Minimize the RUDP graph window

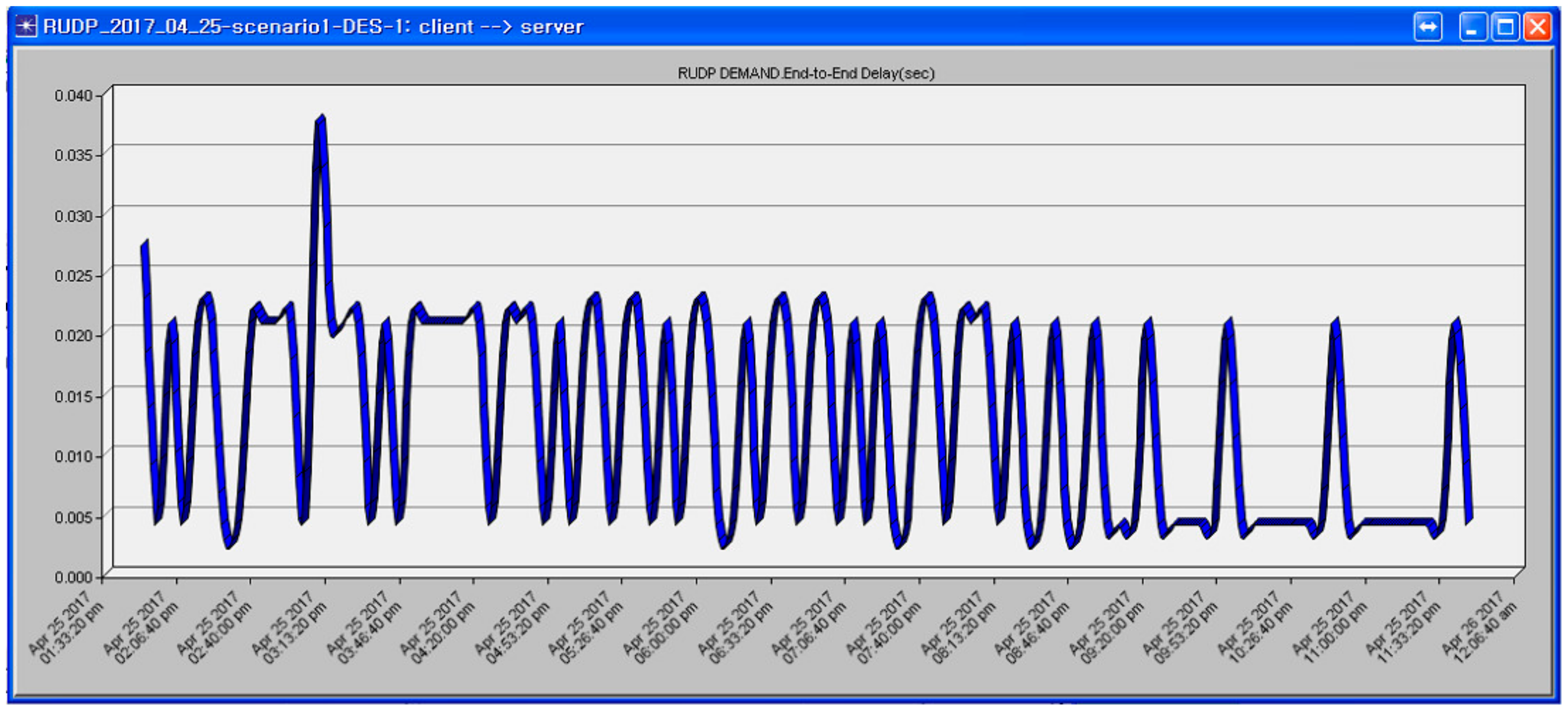point(1473,27)
